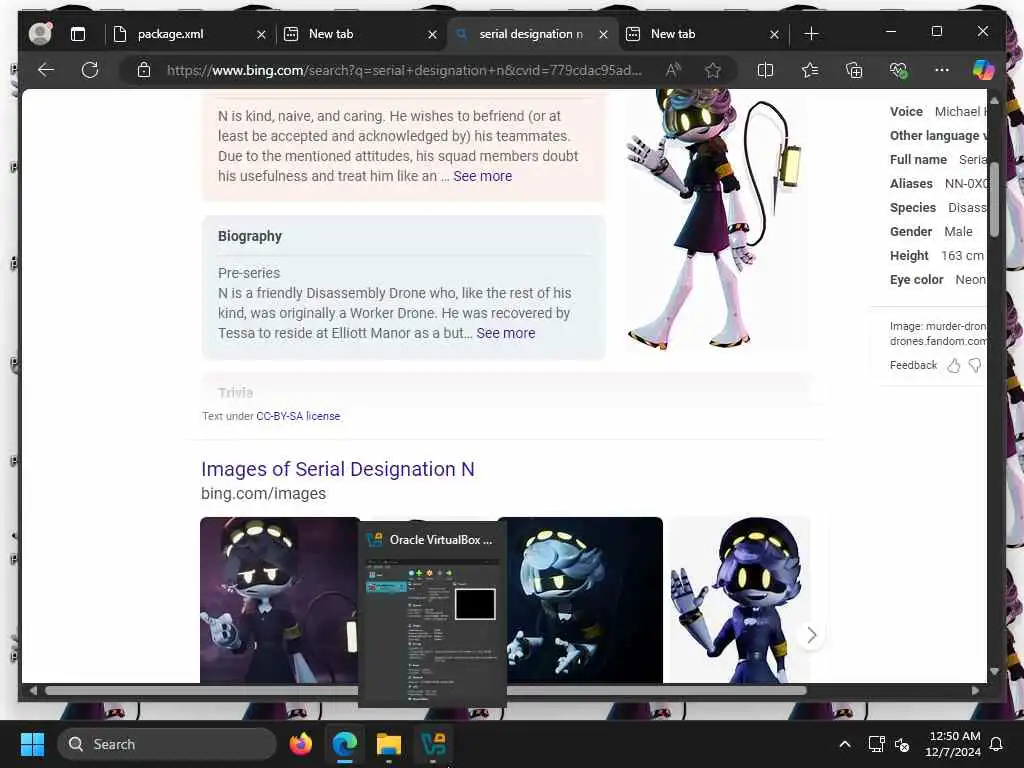Open muted volume tray icon
Viewport: 1024px width, 768px height.
click(902, 744)
